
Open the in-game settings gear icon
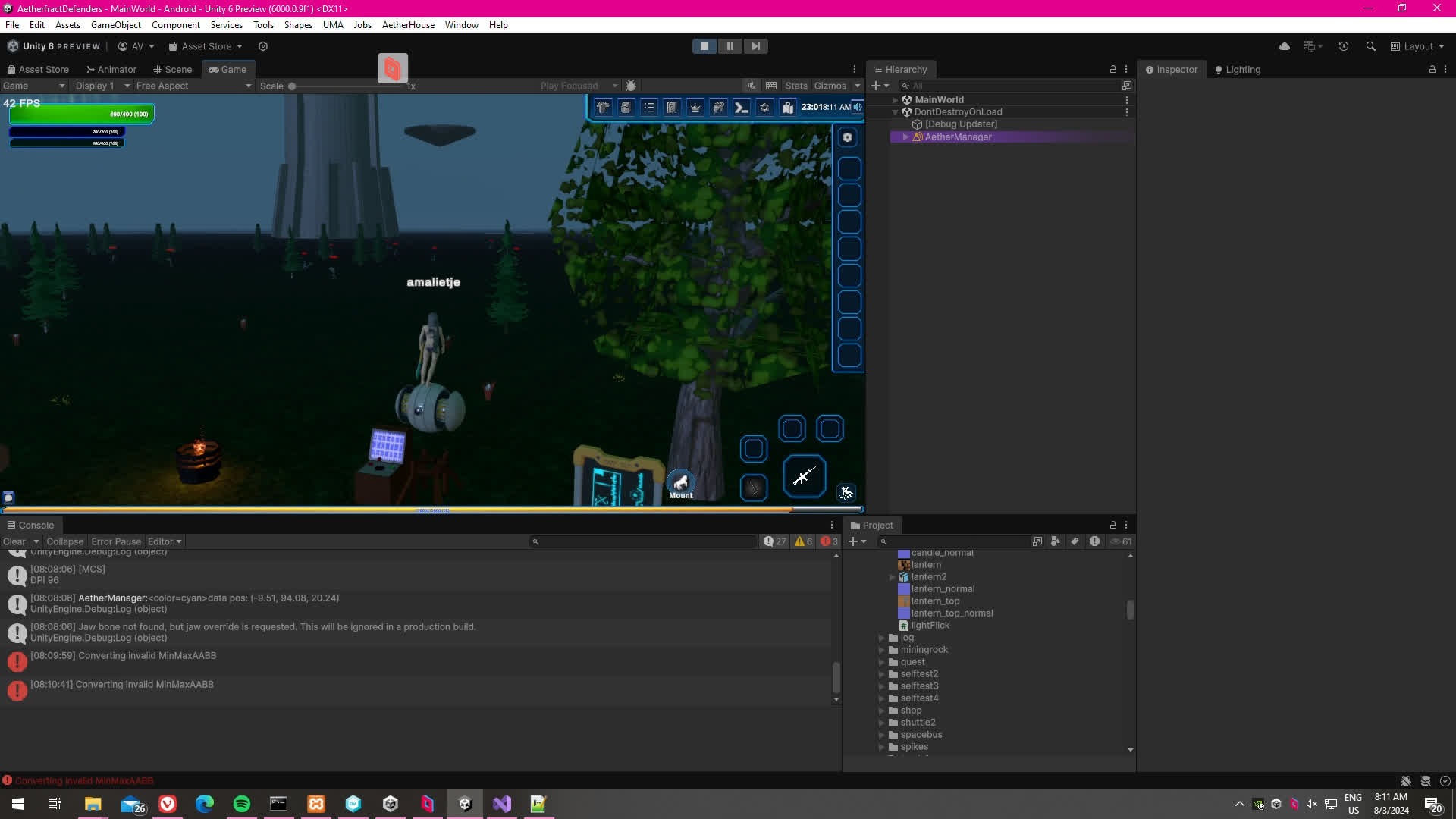click(764, 107)
